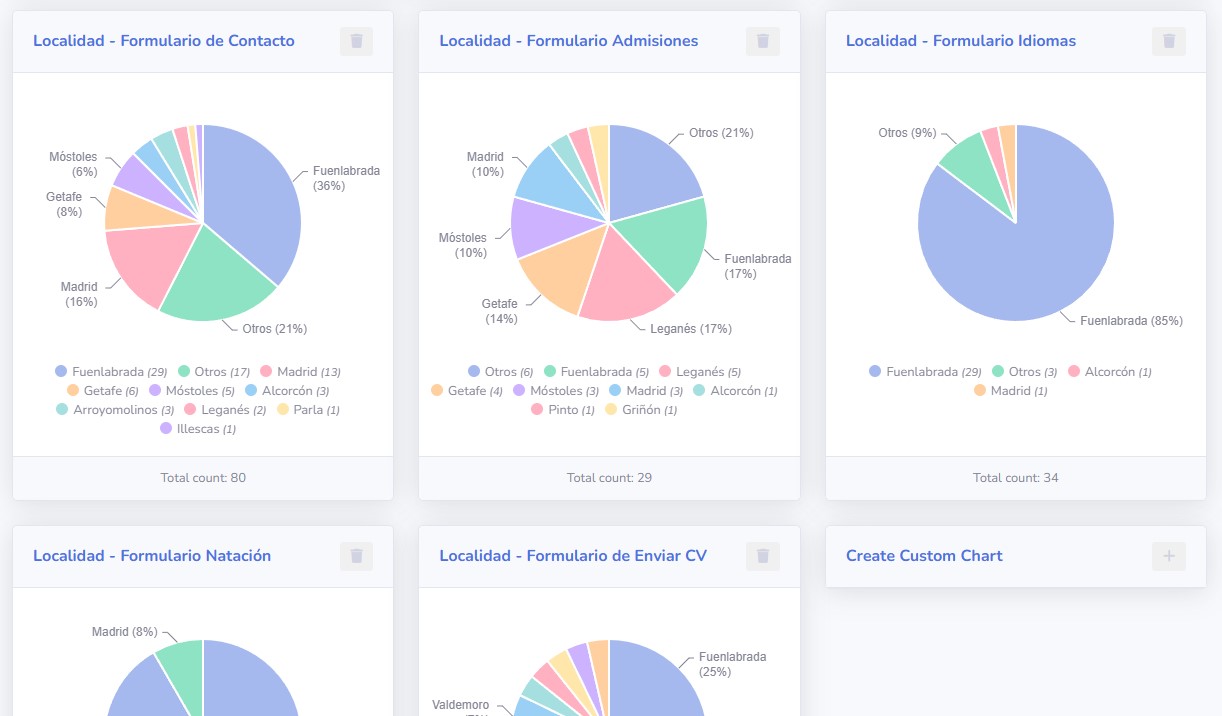Remove the Formulario Idiomas chart

(x=1168, y=41)
